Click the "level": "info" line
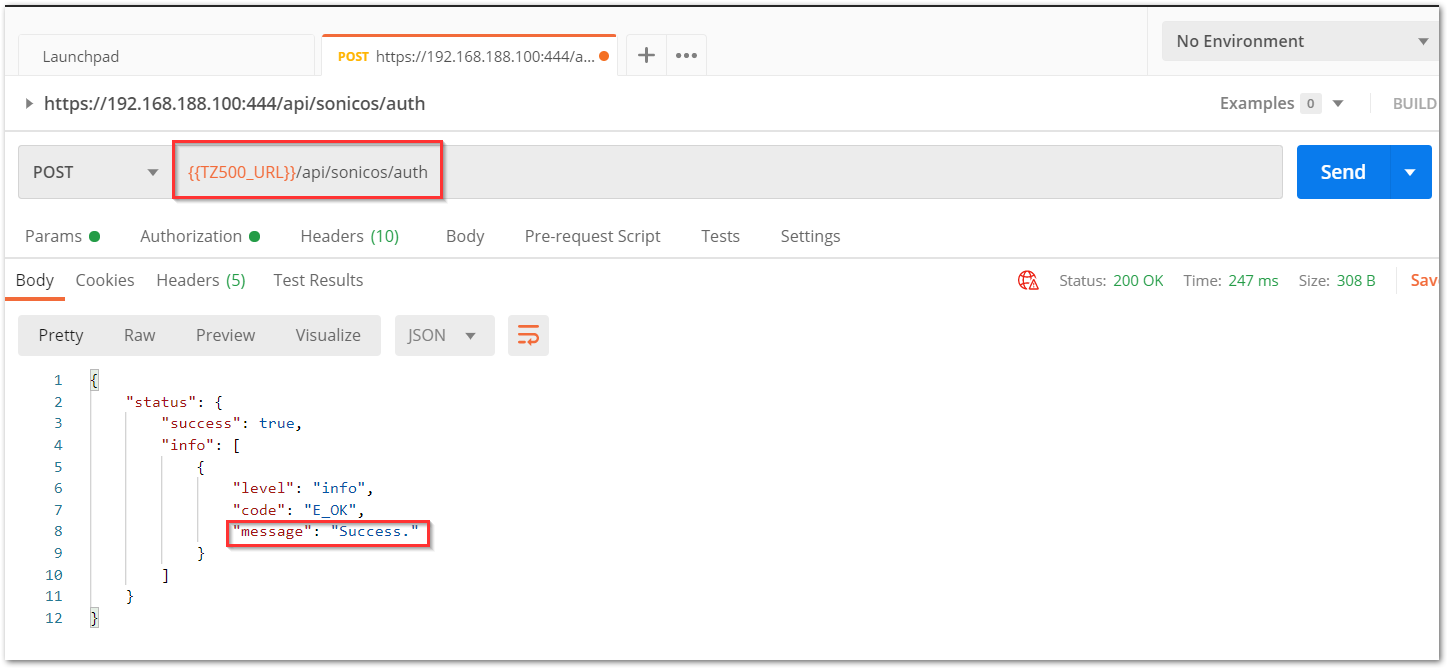 click(x=302, y=488)
